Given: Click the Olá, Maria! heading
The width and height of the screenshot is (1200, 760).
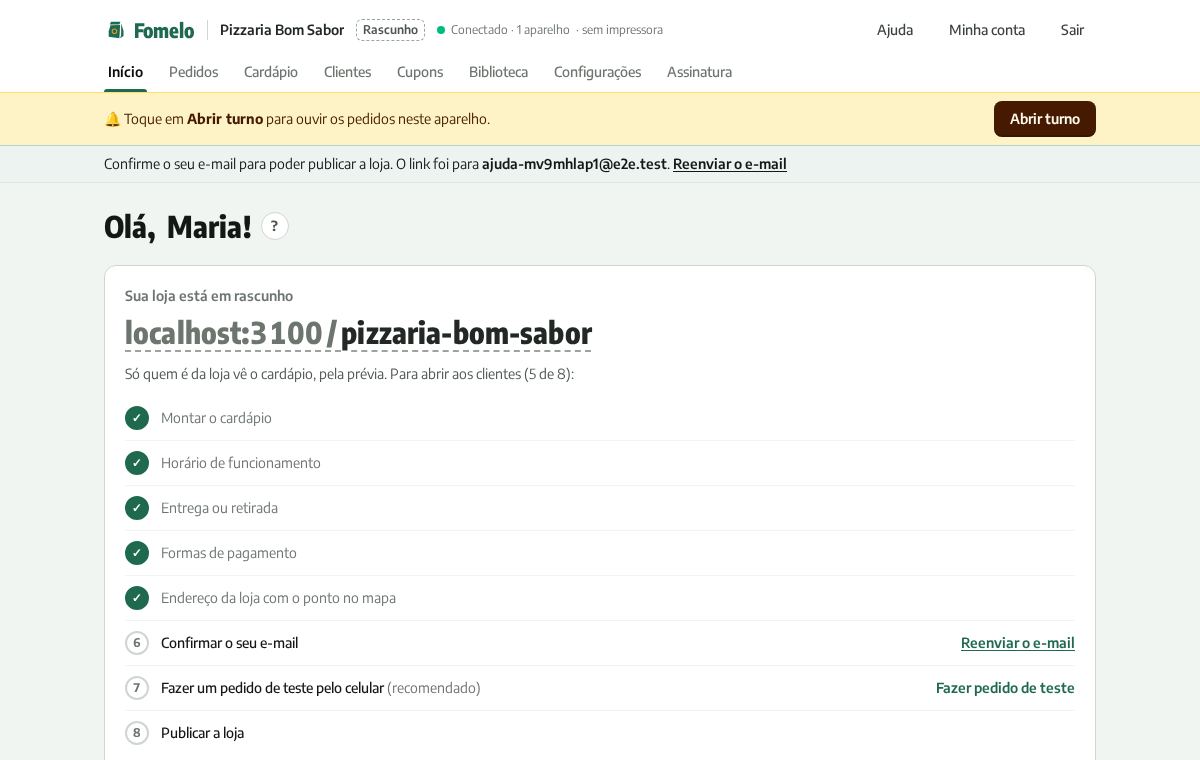Looking at the screenshot, I should tap(178, 227).
